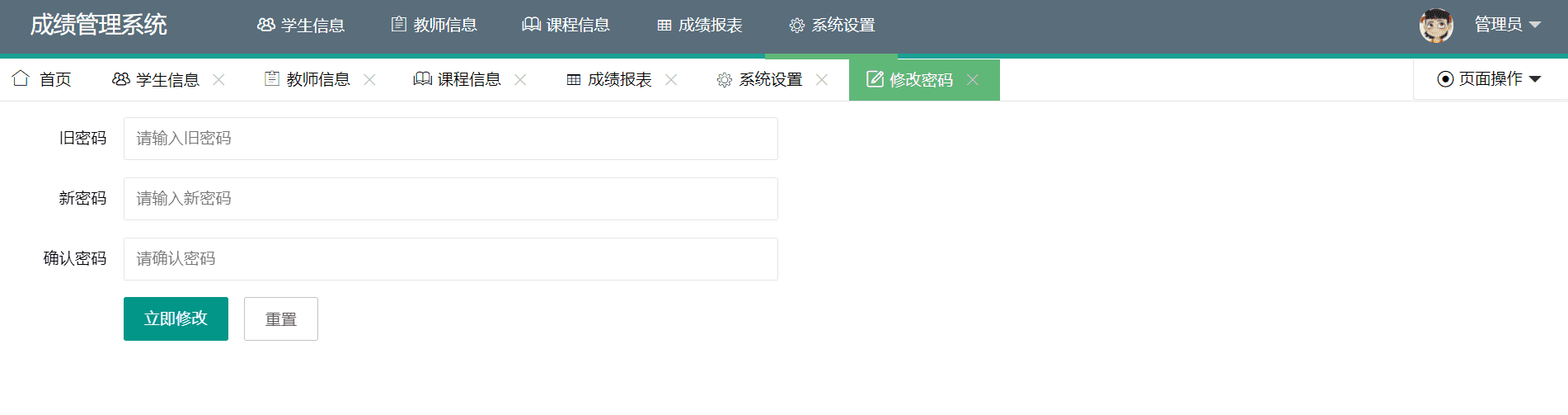Open 学生信息 in top navigation
The width and height of the screenshot is (1568, 415).
[301, 26]
